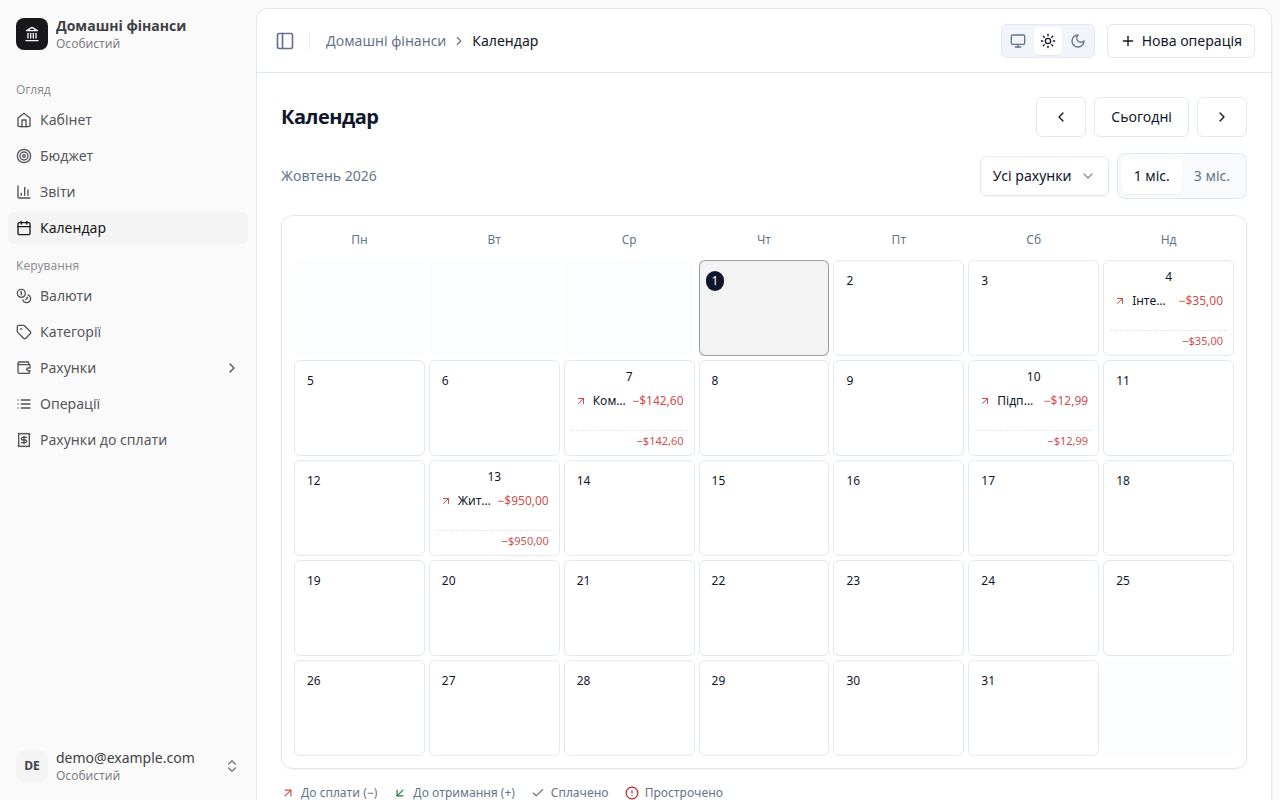
Task: Click the Домашні фінанси breadcrumb link
Action: (x=386, y=41)
